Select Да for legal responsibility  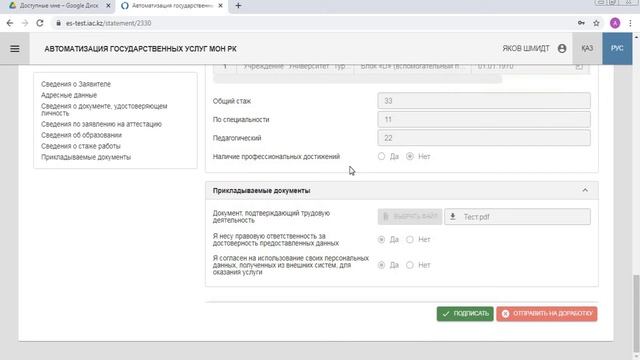pos(381,240)
